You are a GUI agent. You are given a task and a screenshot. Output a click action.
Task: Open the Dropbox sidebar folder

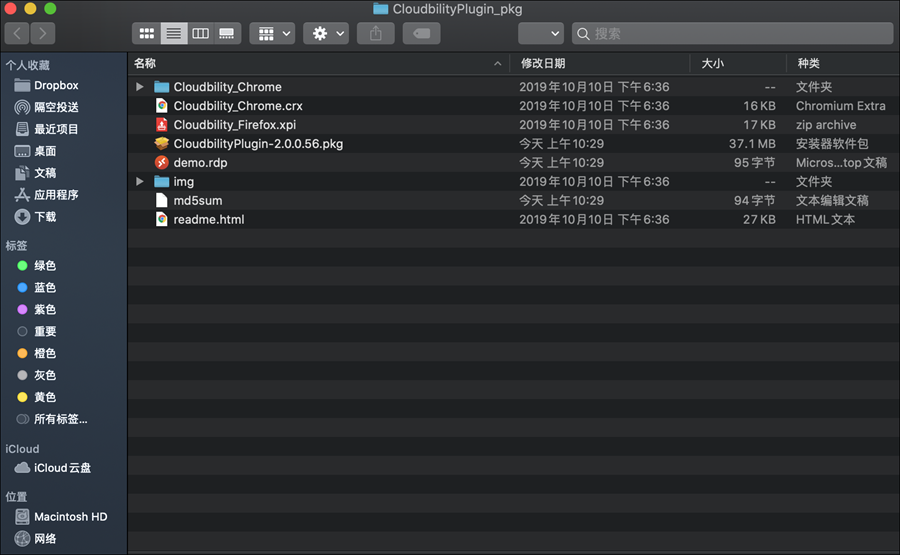click(56, 85)
